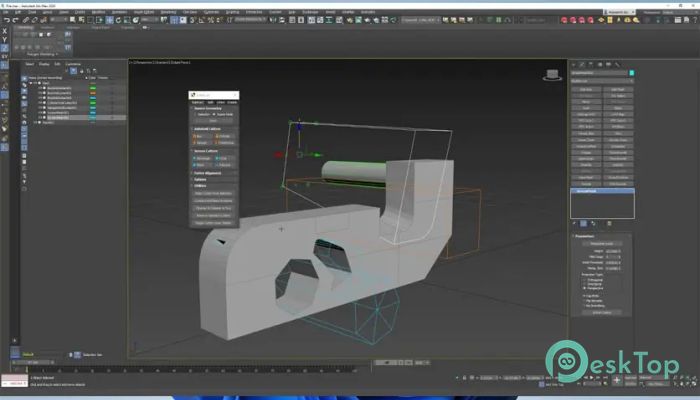Toggle show end result in modifier stack

pyautogui.click(x=584, y=223)
